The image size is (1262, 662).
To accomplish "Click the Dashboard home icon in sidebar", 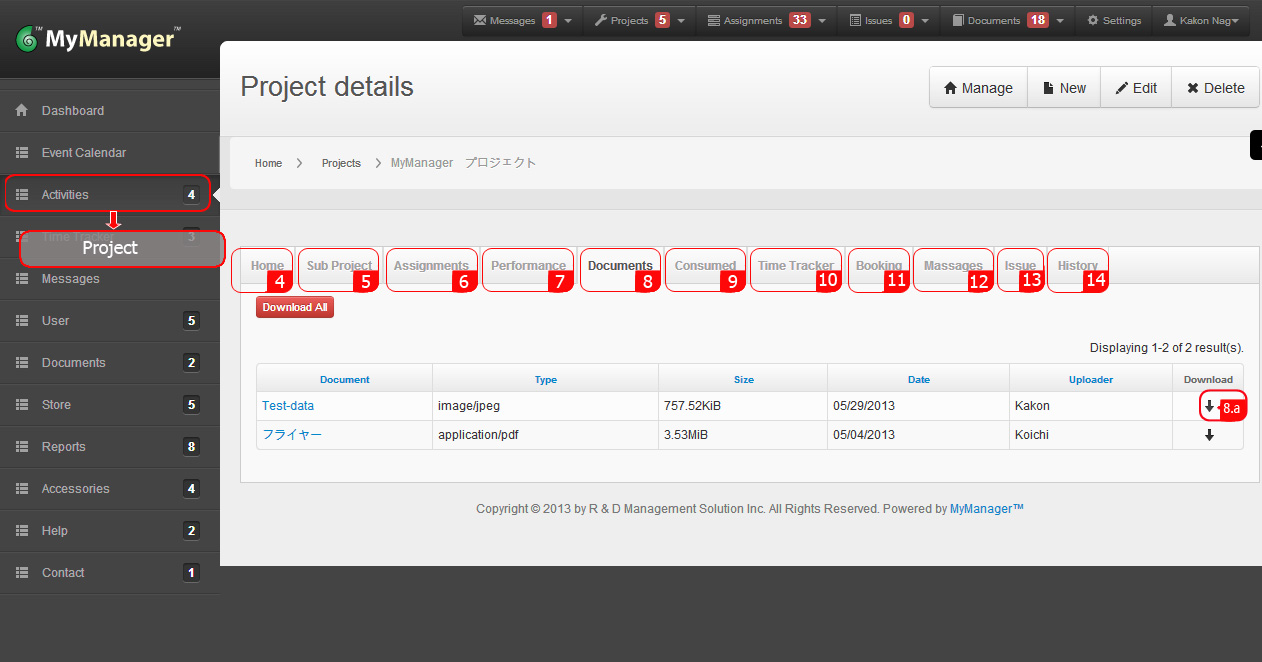I will [21, 111].
